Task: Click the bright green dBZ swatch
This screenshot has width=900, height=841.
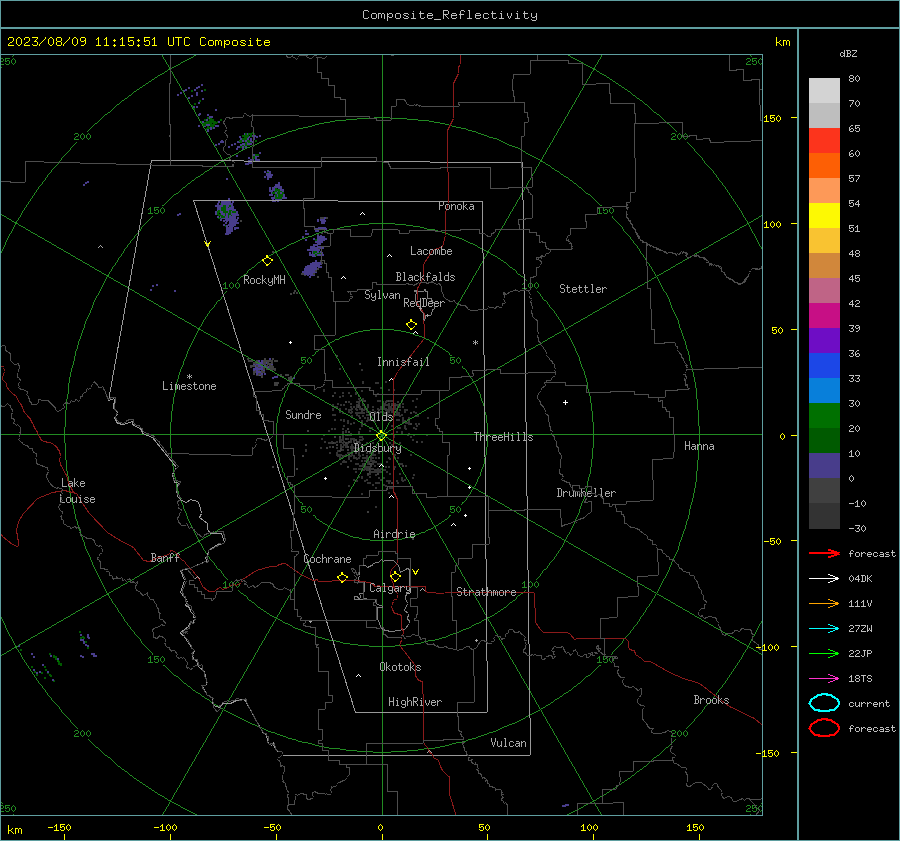Action: click(824, 416)
